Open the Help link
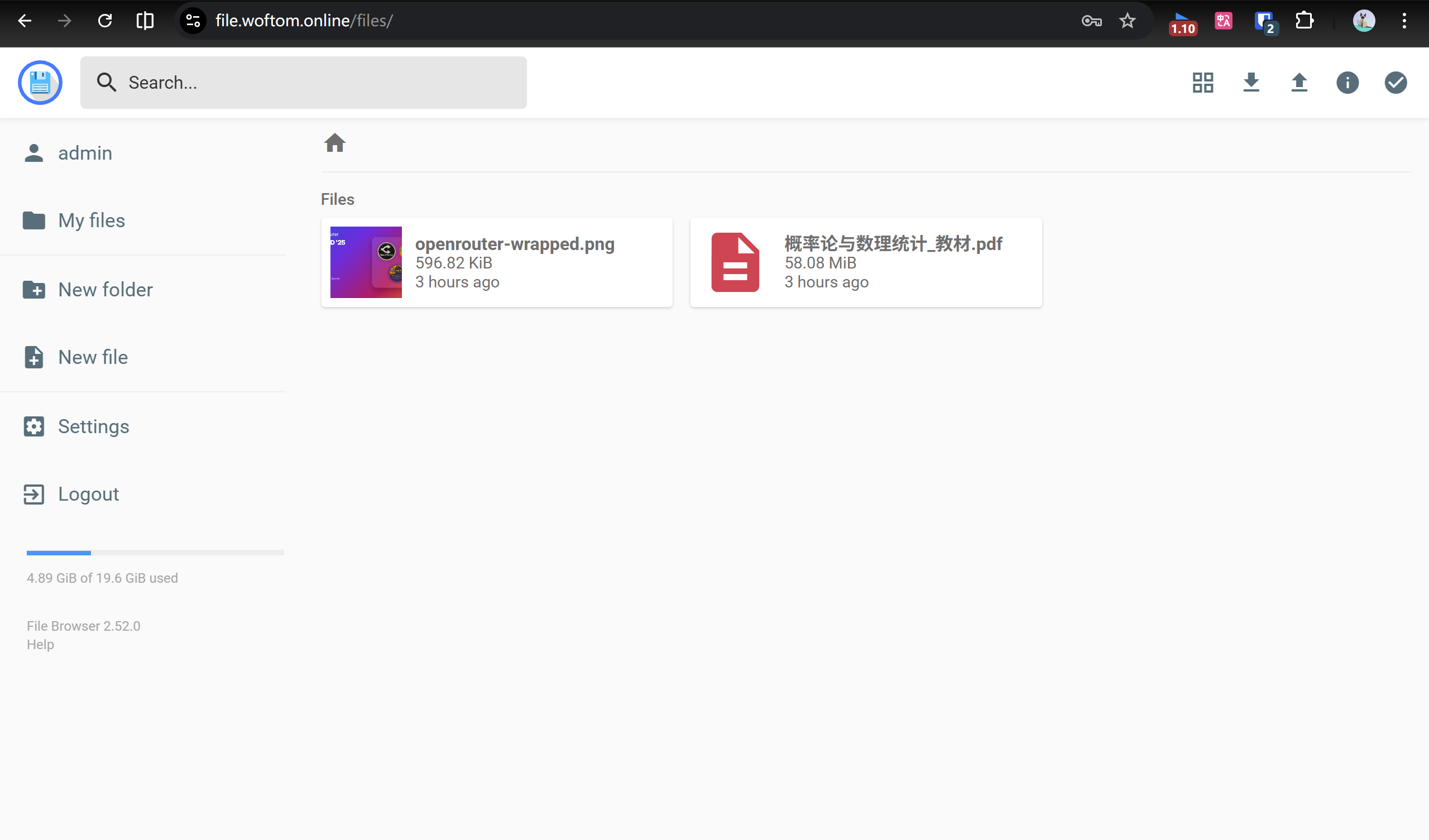1429x840 pixels. (40, 644)
